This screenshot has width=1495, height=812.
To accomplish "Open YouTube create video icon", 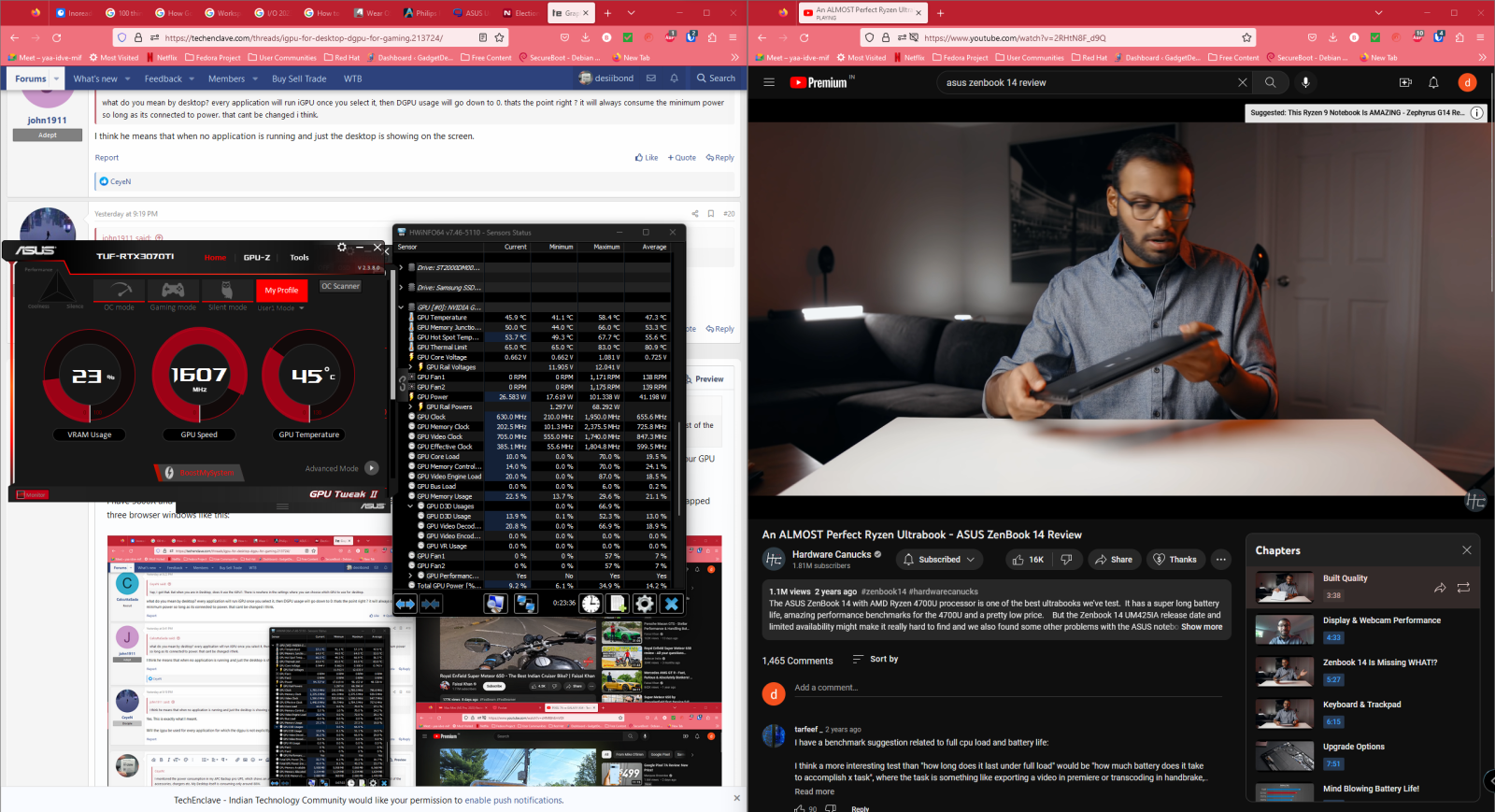I will click(x=1405, y=82).
